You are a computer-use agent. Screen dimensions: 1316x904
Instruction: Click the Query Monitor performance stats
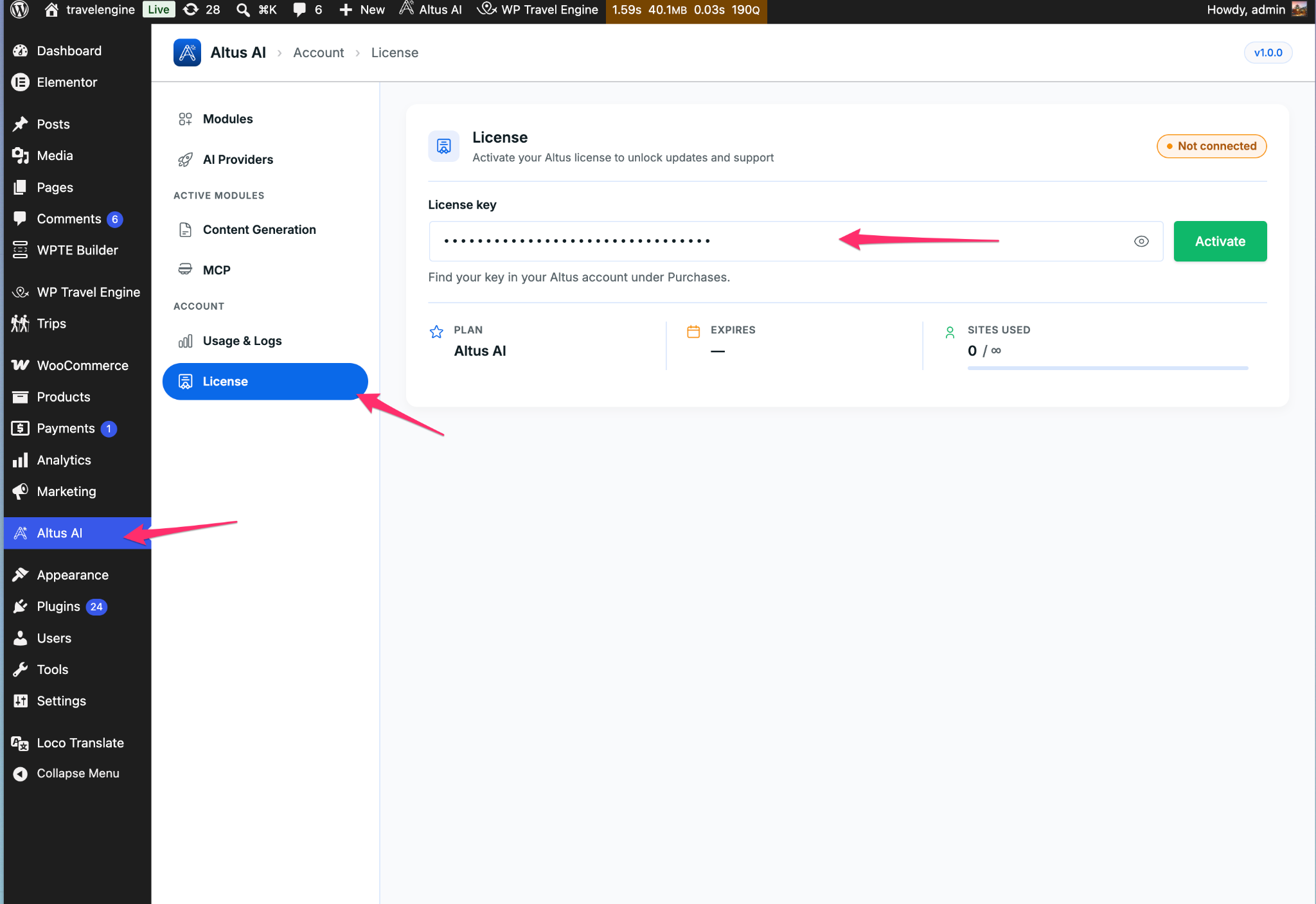click(x=686, y=10)
